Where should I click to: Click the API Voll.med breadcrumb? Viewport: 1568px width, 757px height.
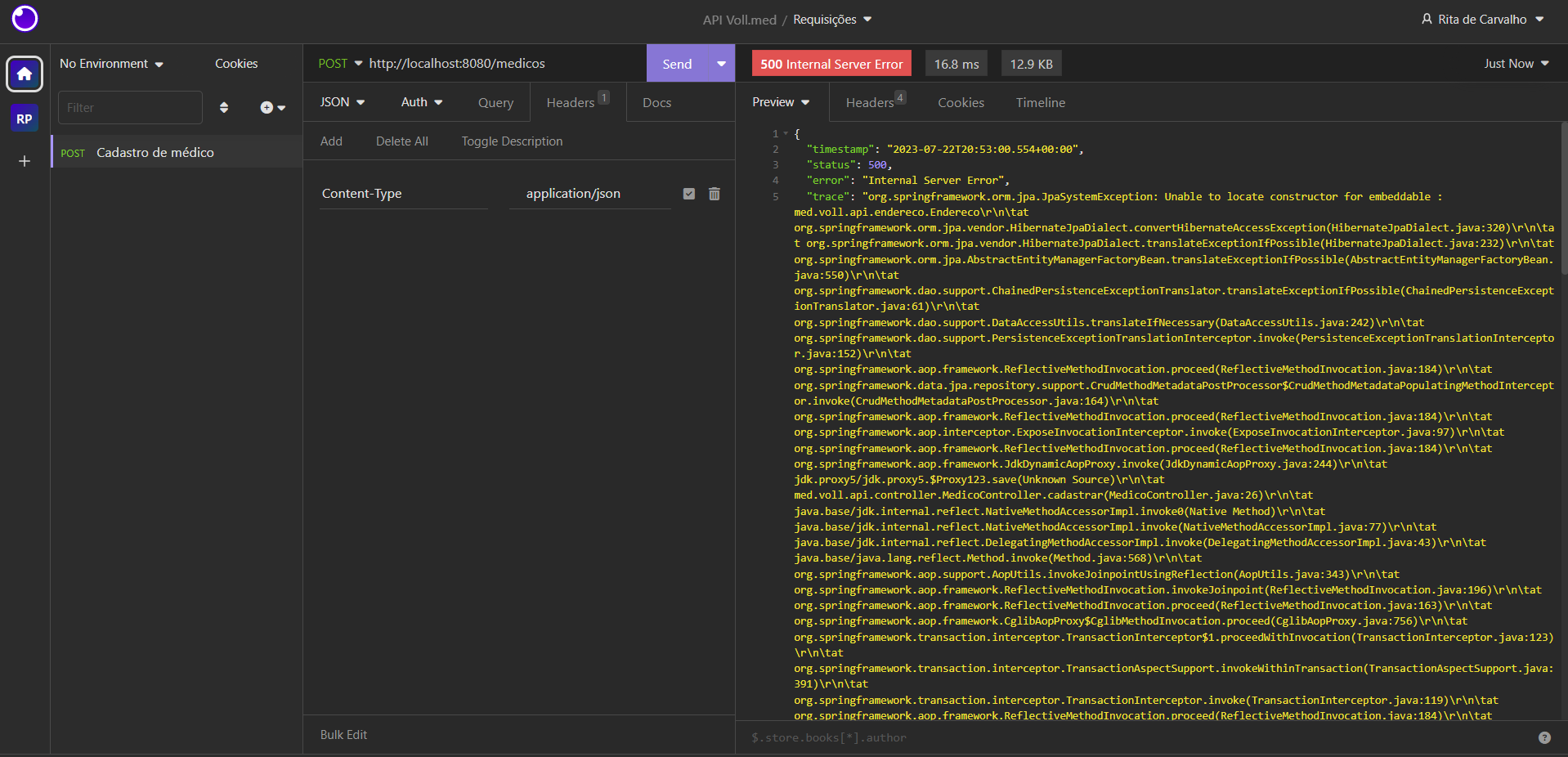click(x=740, y=20)
